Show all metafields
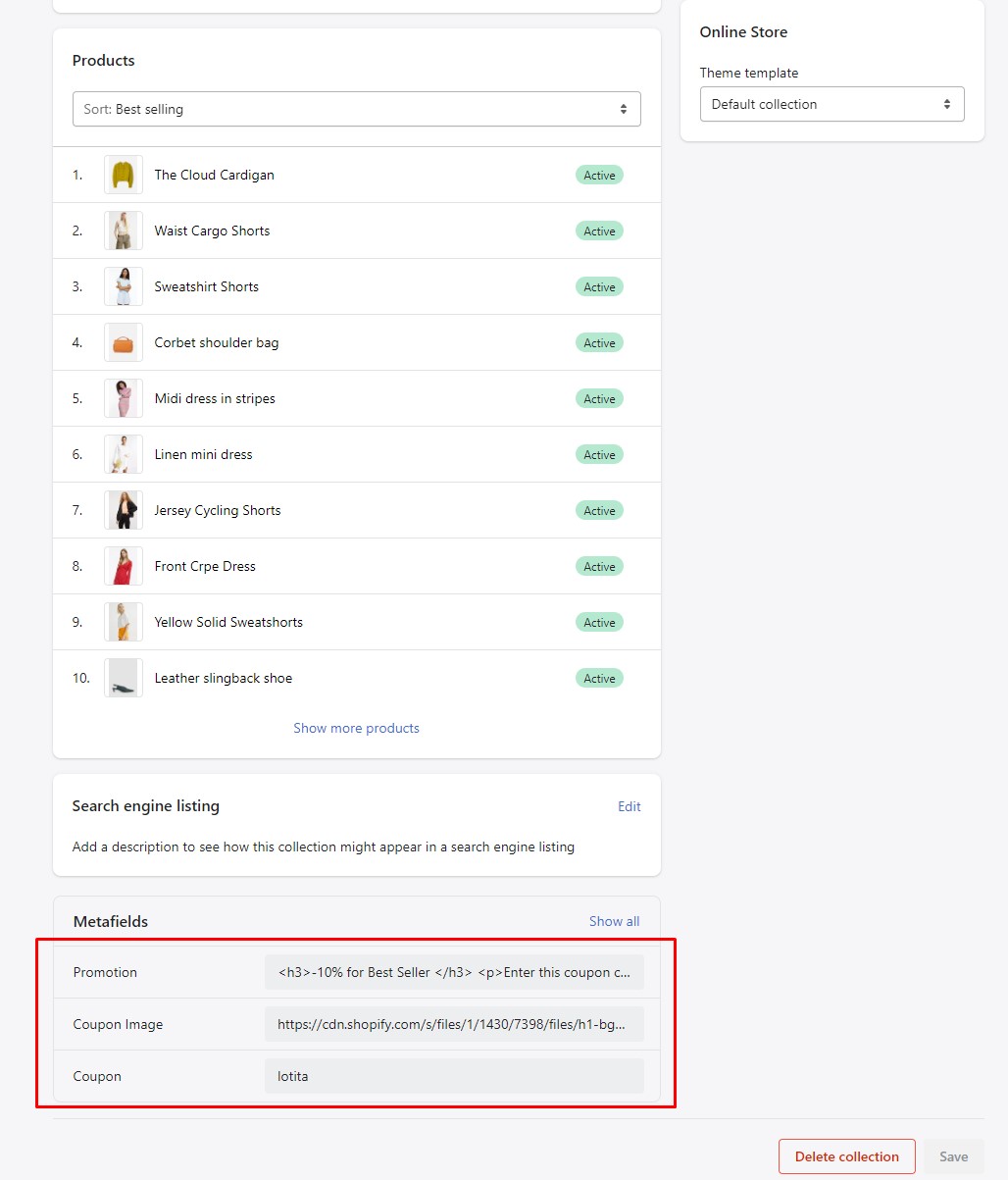This screenshot has width=1008, height=1180. (x=614, y=921)
